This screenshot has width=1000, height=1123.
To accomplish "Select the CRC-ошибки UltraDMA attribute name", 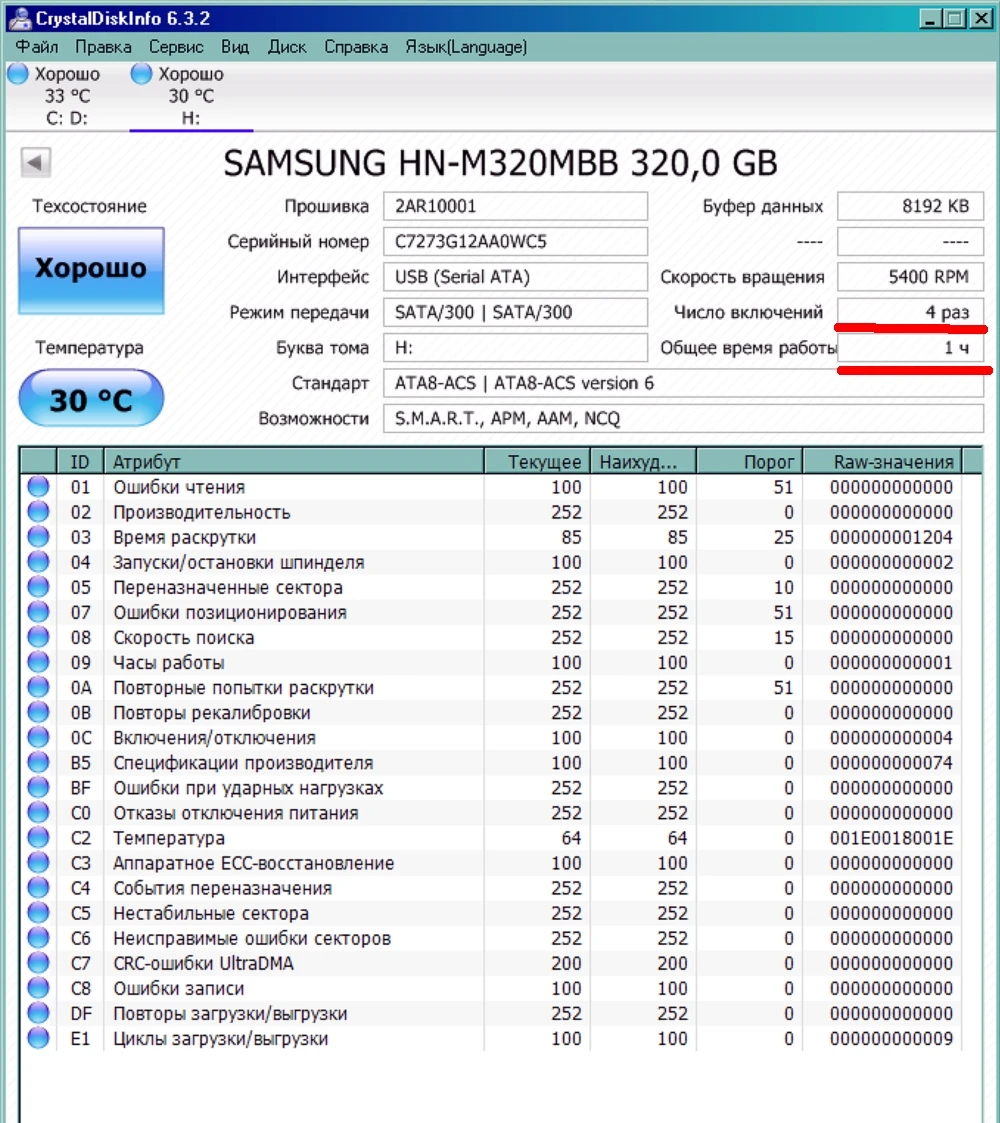I will tap(203, 963).
